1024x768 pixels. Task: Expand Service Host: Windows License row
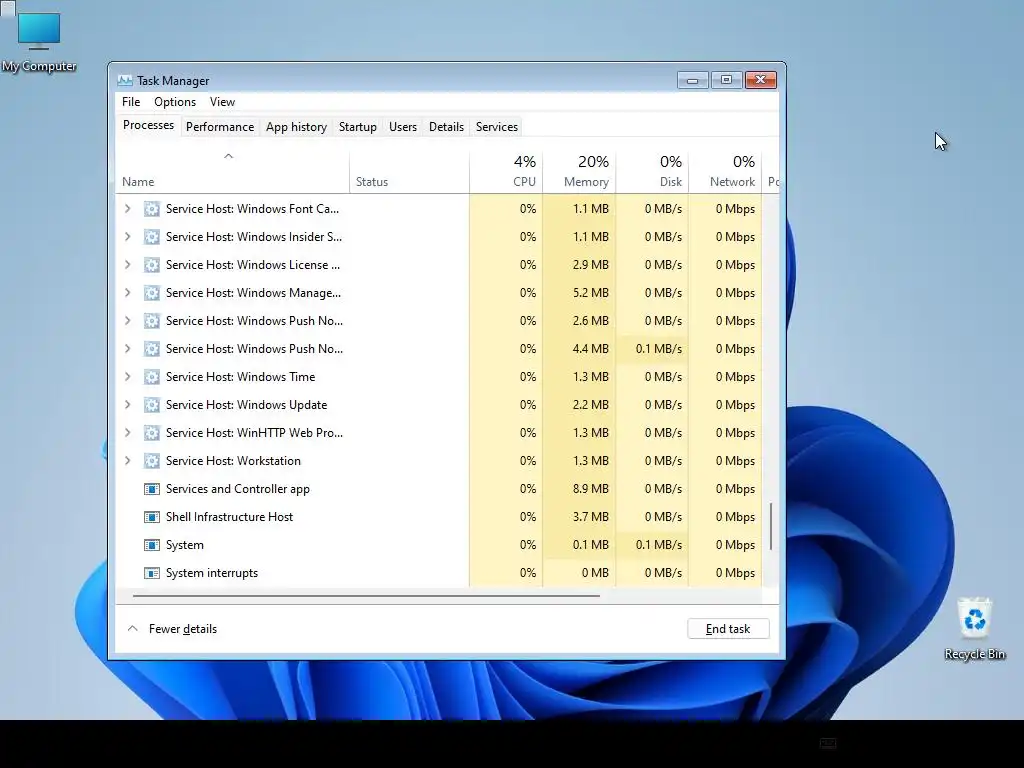coord(128,265)
